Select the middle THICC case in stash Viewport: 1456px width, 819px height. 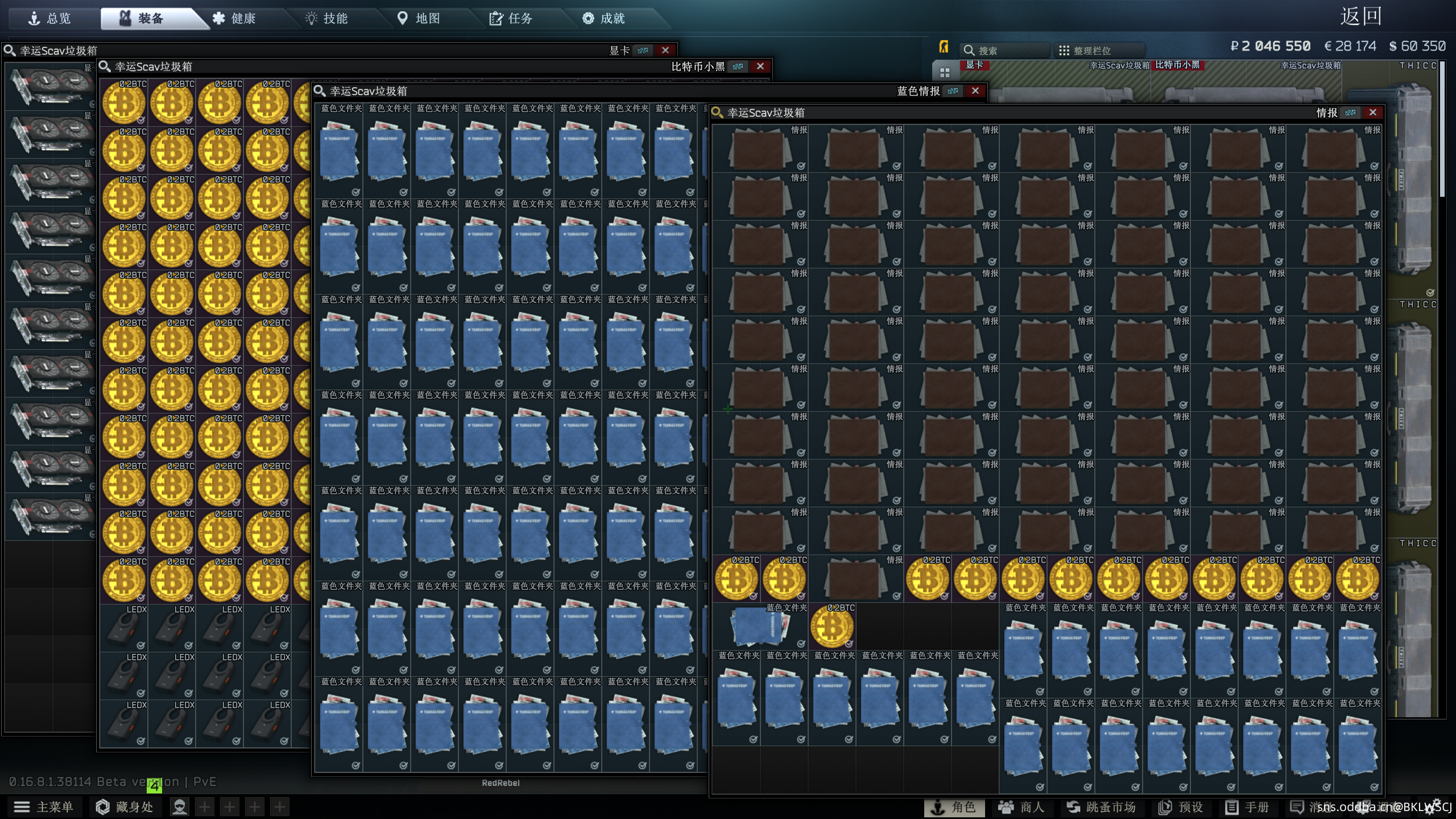click(1413, 419)
